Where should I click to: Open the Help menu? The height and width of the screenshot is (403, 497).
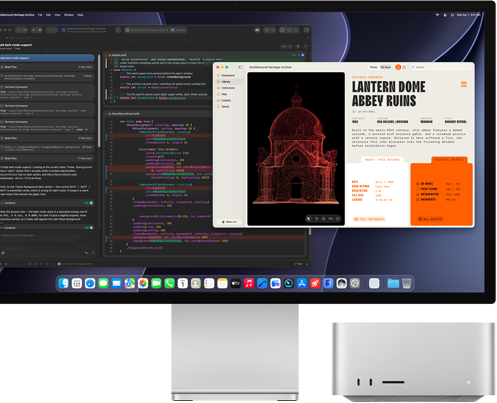80,15
